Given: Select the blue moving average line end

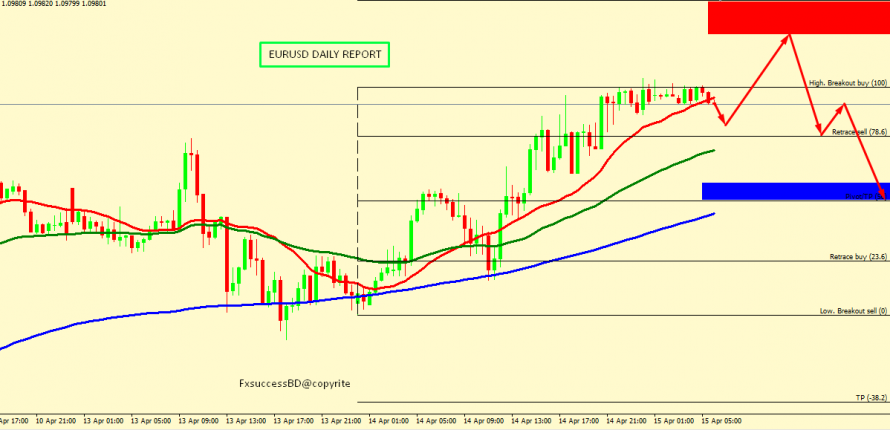Looking at the screenshot, I should pyautogui.click(x=713, y=213).
